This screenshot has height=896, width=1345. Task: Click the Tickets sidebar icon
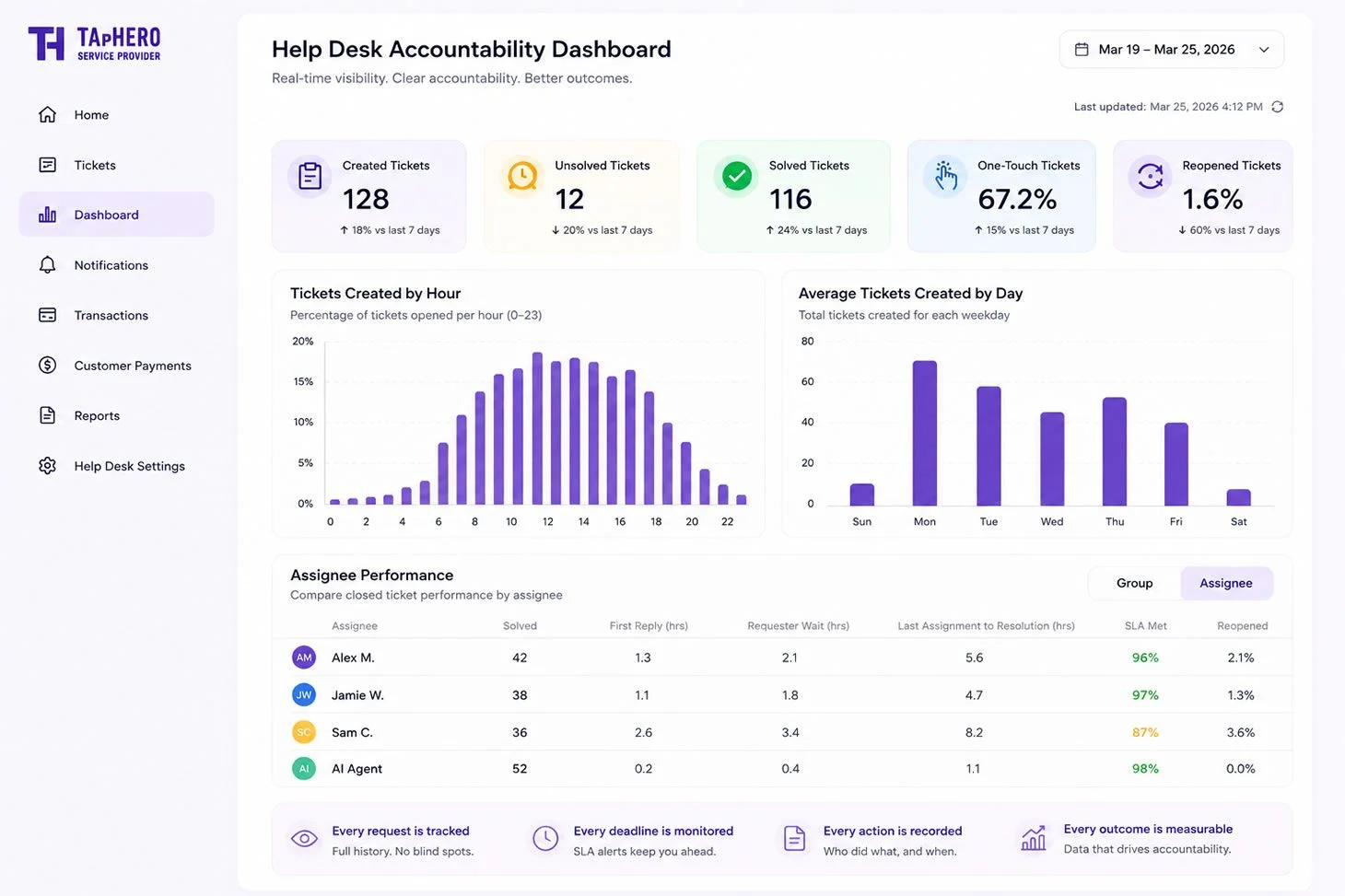tap(48, 165)
